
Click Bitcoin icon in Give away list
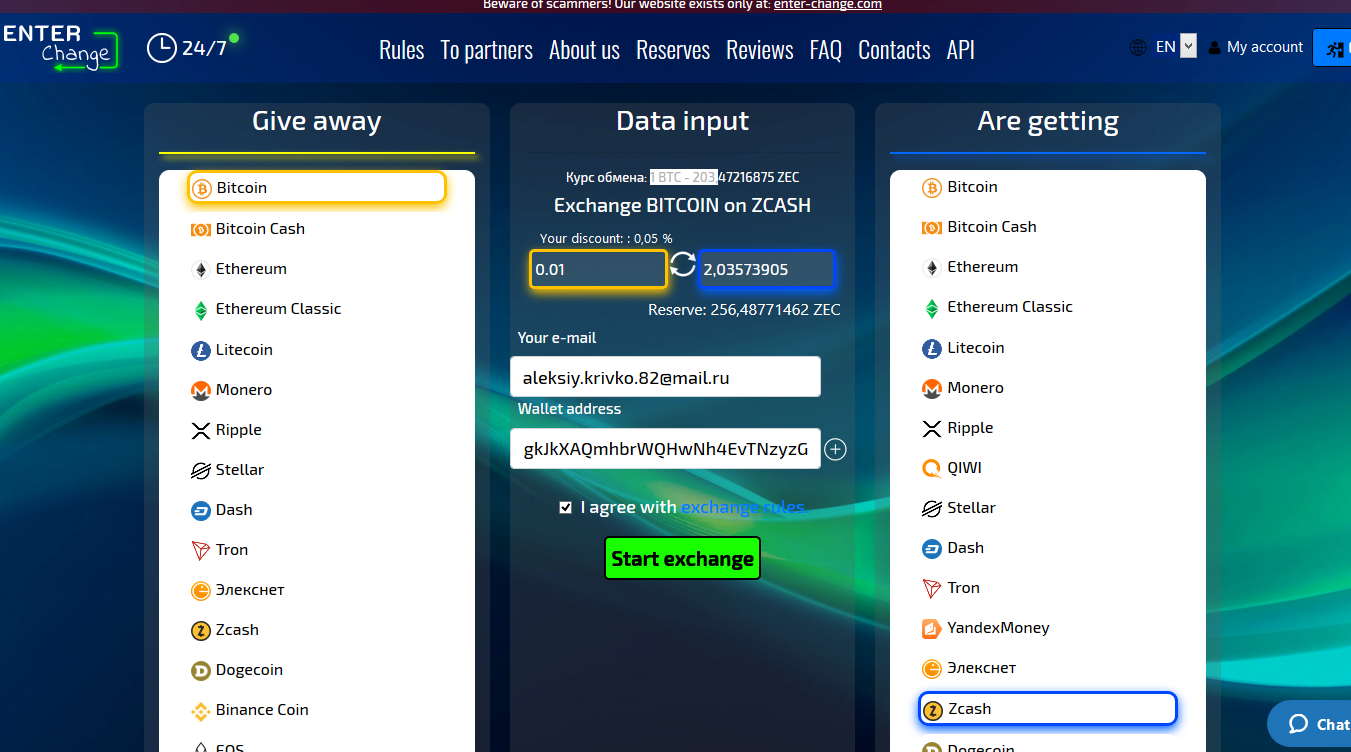pos(202,188)
